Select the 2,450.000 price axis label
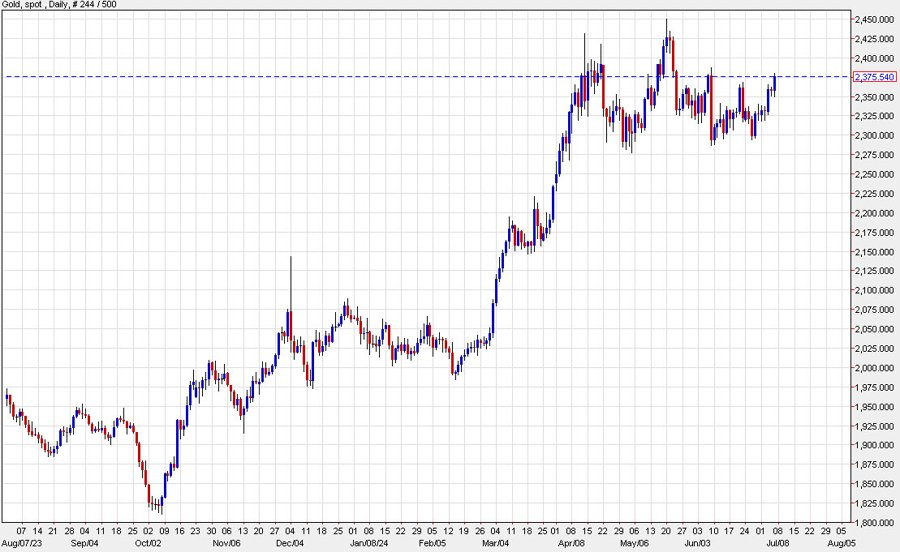The height and width of the screenshot is (552, 900). [874, 20]
